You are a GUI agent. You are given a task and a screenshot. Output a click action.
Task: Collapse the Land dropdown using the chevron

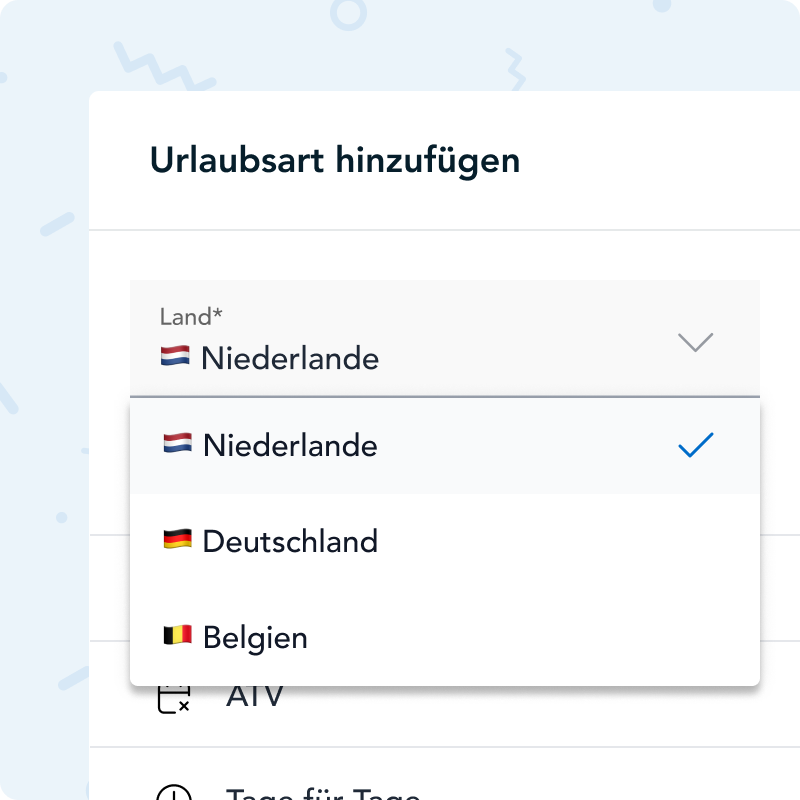tap(695, 342)
